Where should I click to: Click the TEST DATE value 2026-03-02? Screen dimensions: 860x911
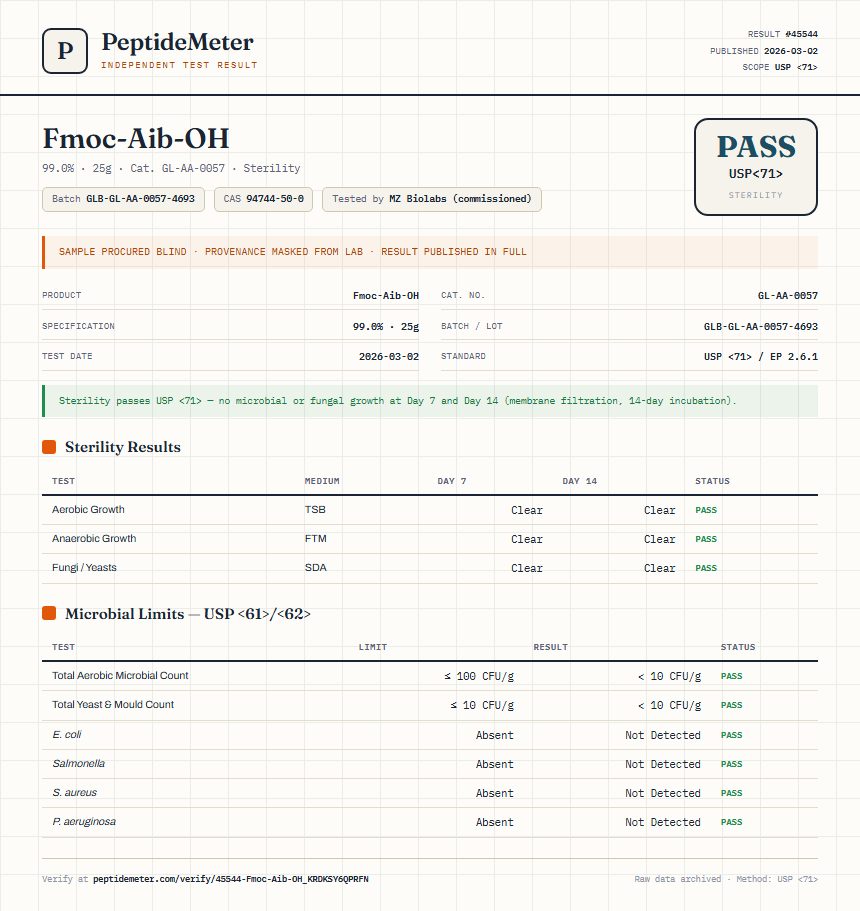389,357
